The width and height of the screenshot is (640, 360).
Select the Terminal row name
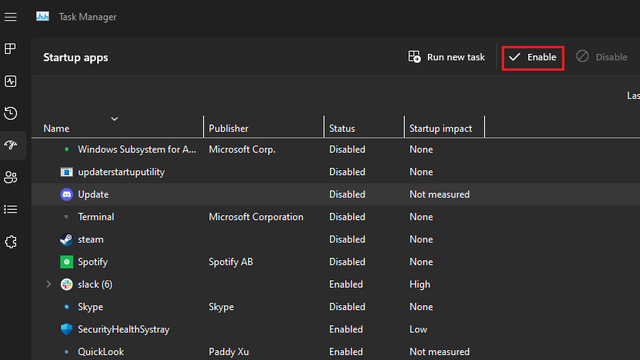click(x=96, y=217)
